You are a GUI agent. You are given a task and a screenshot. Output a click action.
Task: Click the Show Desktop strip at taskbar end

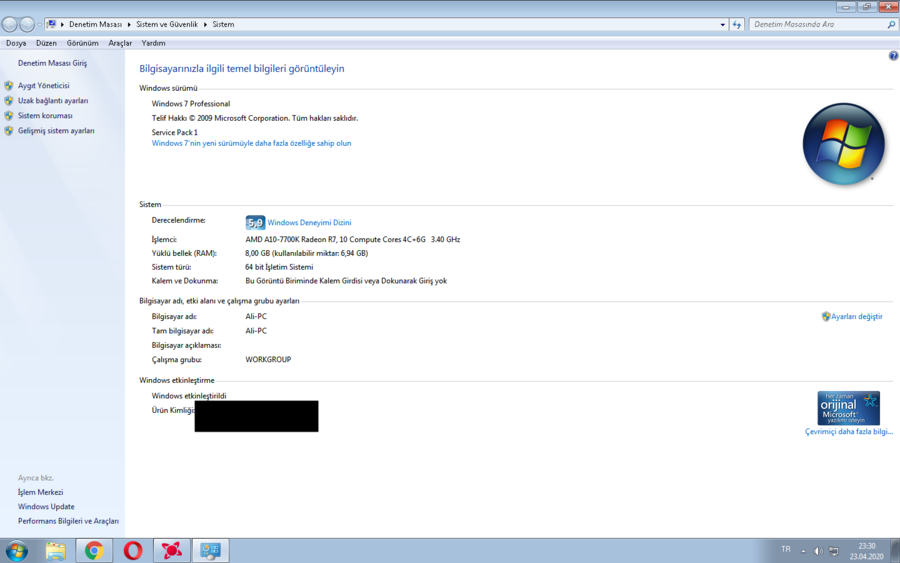click(895, 551)
